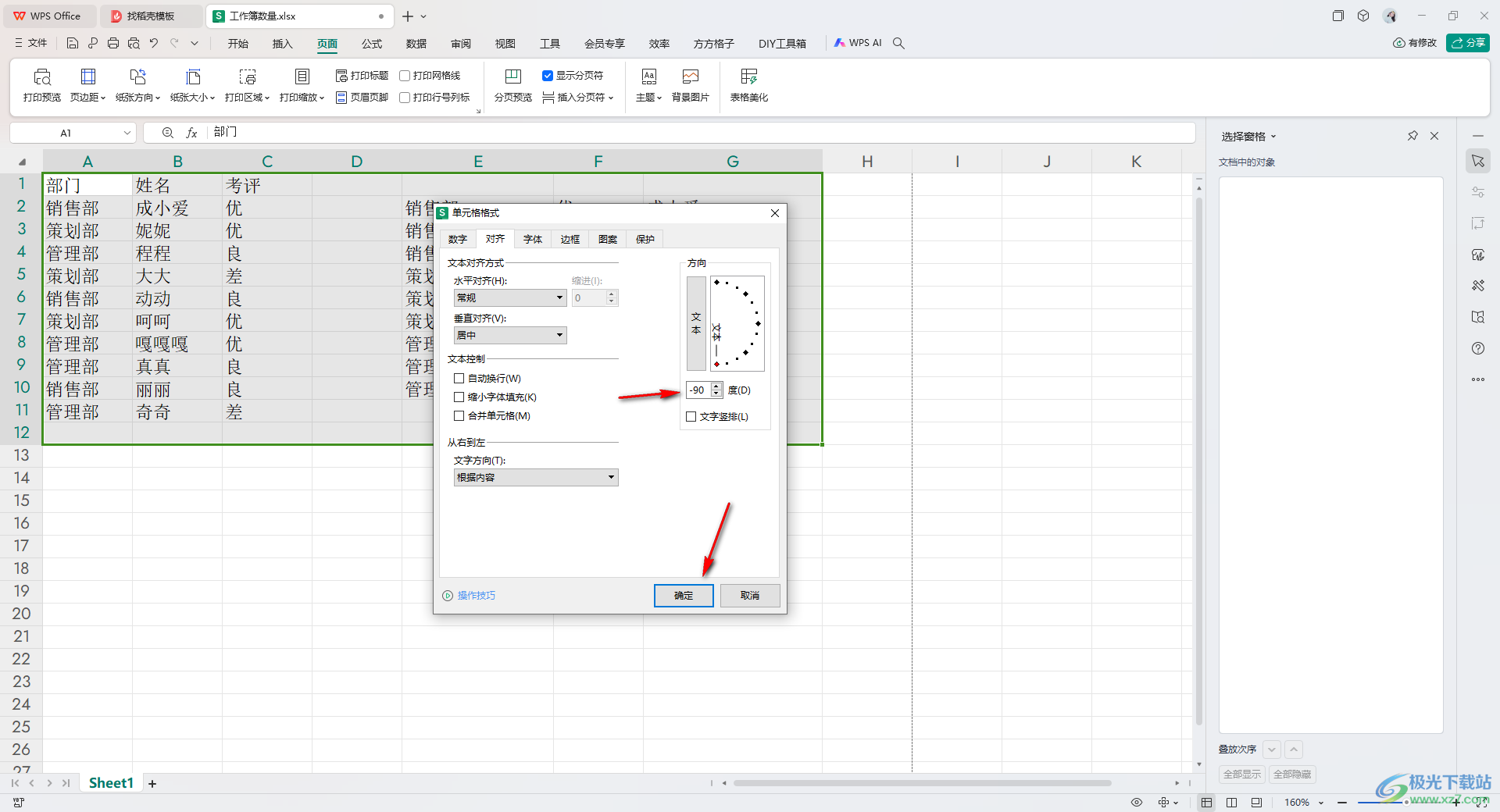
Task: Open Paper Orientation (纸张方向) menu
Action: 137,85
